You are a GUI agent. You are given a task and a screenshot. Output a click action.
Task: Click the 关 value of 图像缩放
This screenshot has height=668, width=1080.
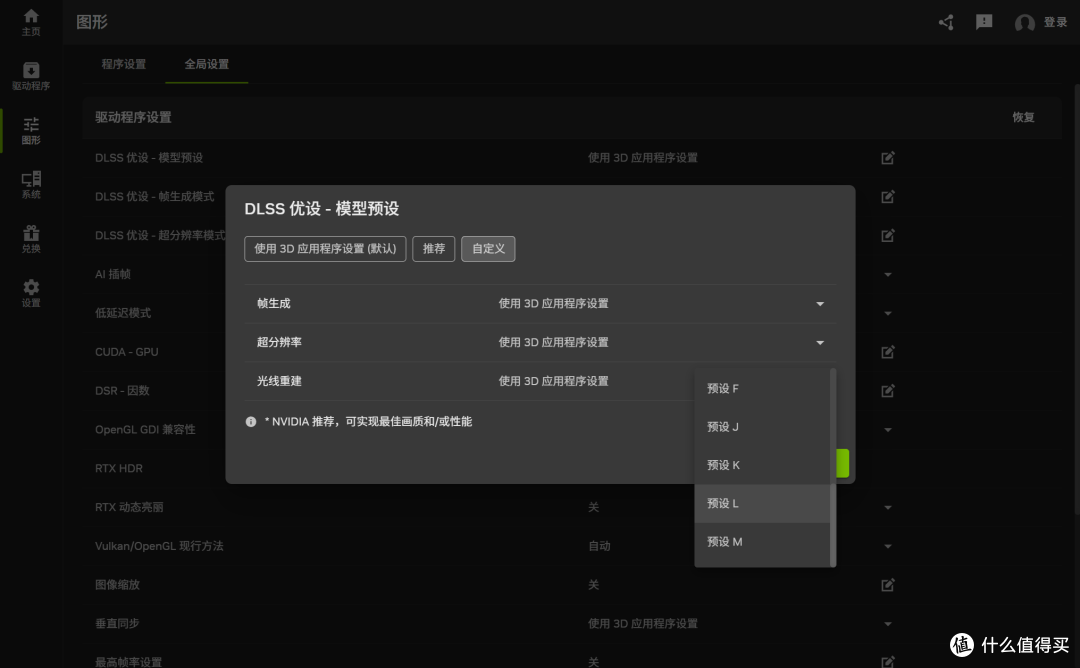(593, 585)
